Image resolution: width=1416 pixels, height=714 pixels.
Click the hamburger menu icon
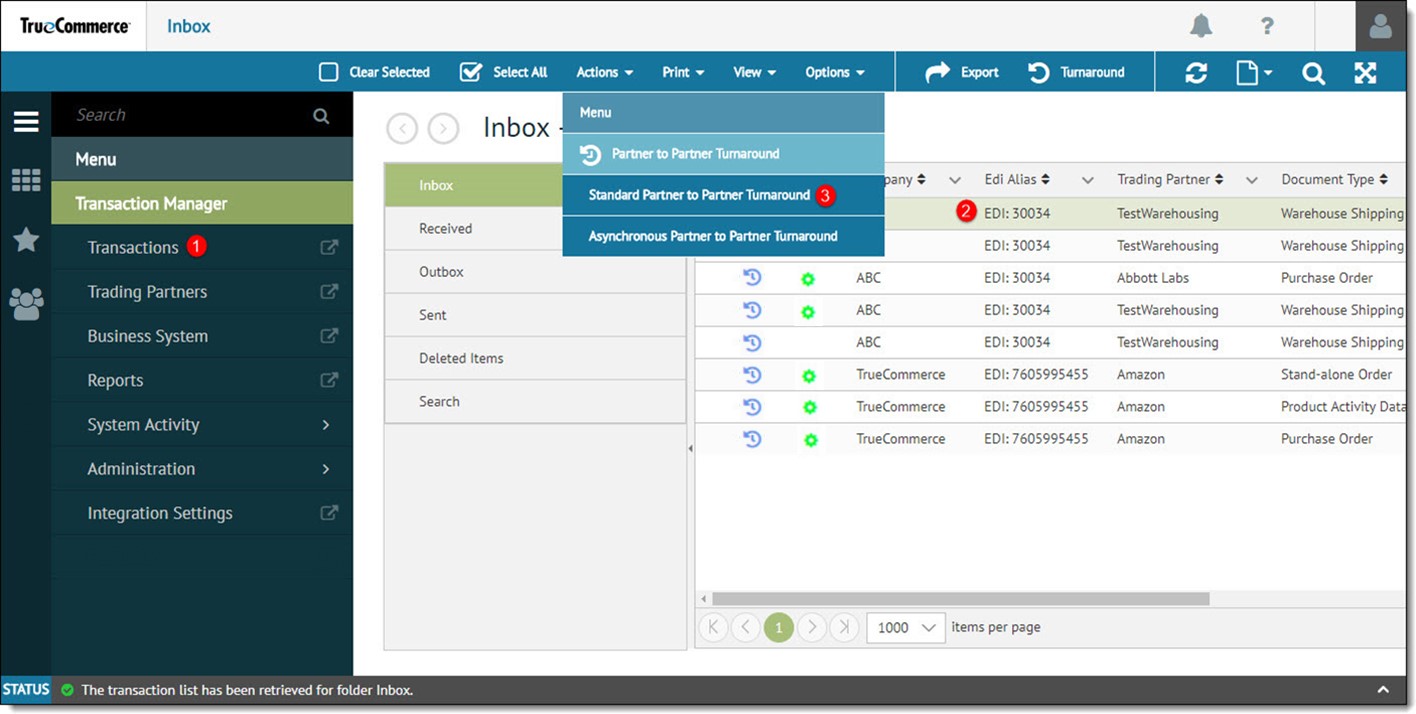coord(26,122)
